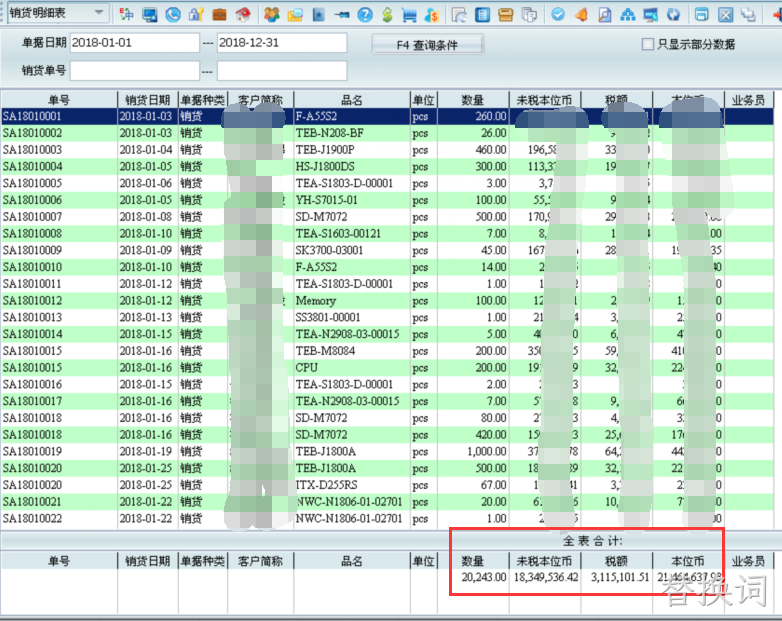This screenshot has width=782, height=621.
Task: Focus the 单据日期 start field 2018-01-01
Action: pyautogui.click(x=135, y=43)
